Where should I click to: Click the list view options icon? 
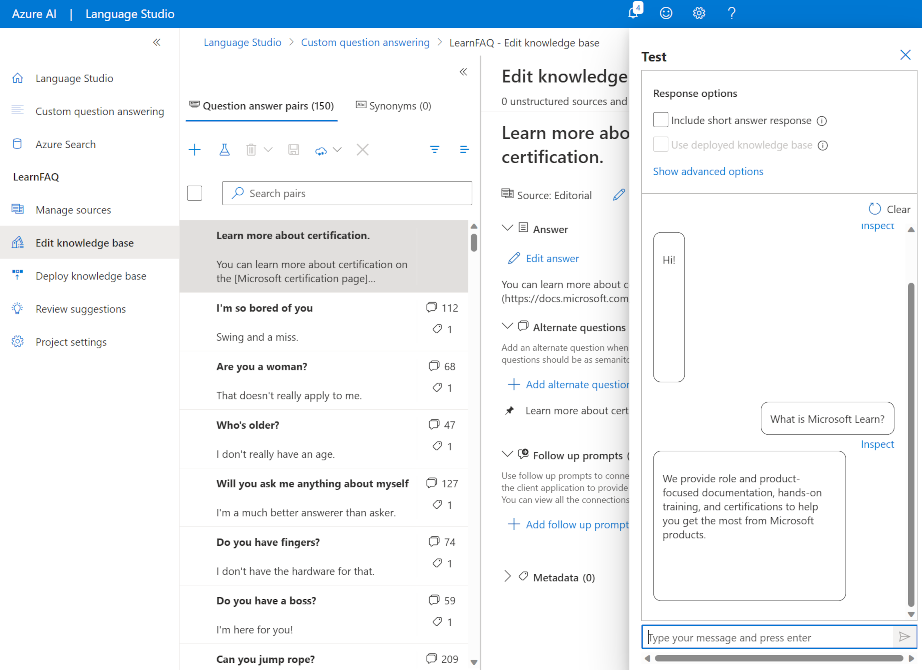464,150
